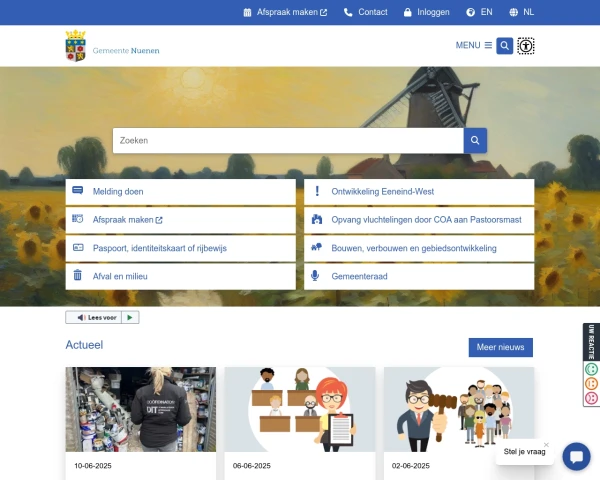The height and width of the screenshot is (480, 600).
Task: Click the blue header search icon
Action: click(x=504, y=46)
